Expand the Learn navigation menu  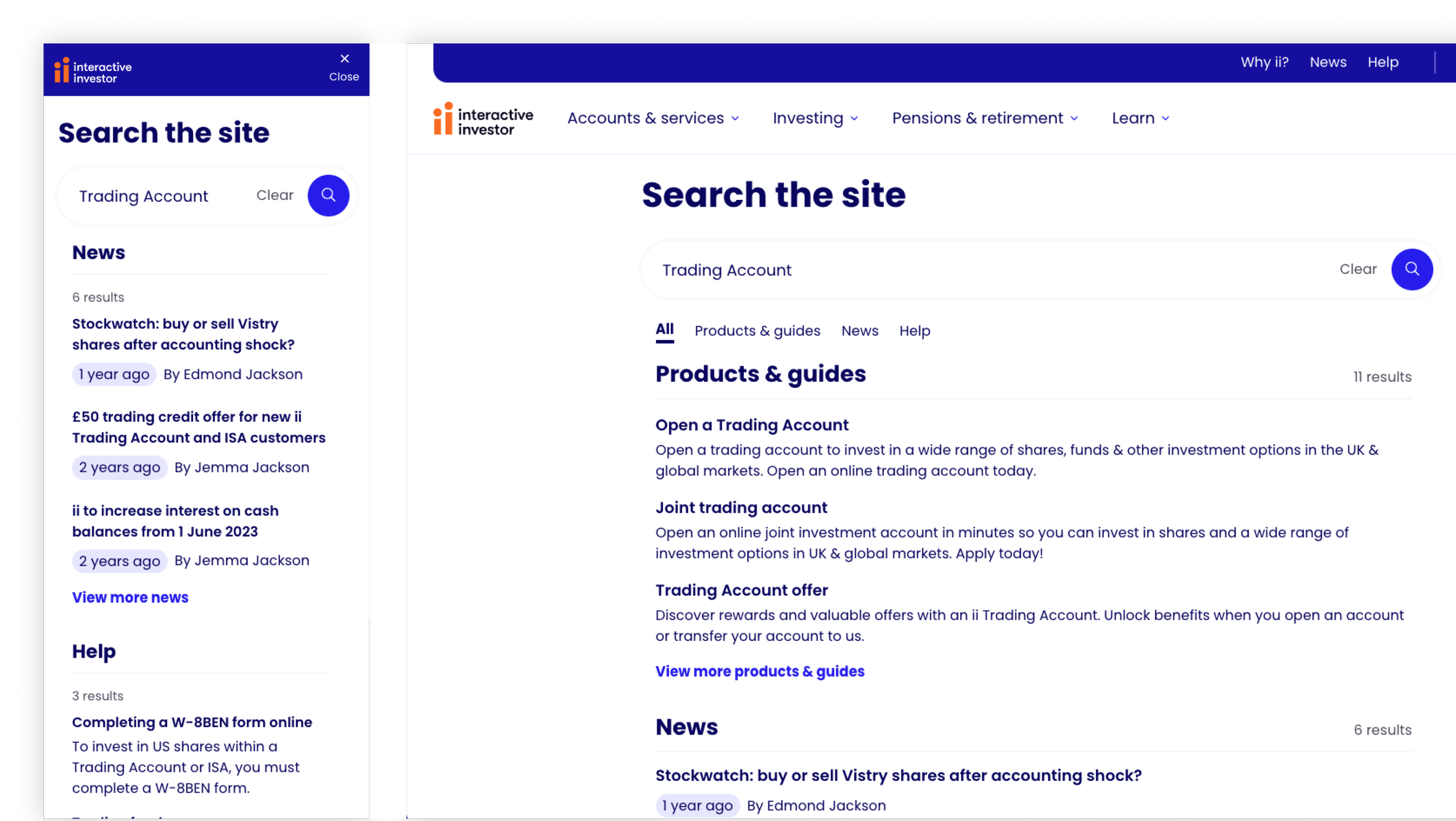click(1140, 118)
